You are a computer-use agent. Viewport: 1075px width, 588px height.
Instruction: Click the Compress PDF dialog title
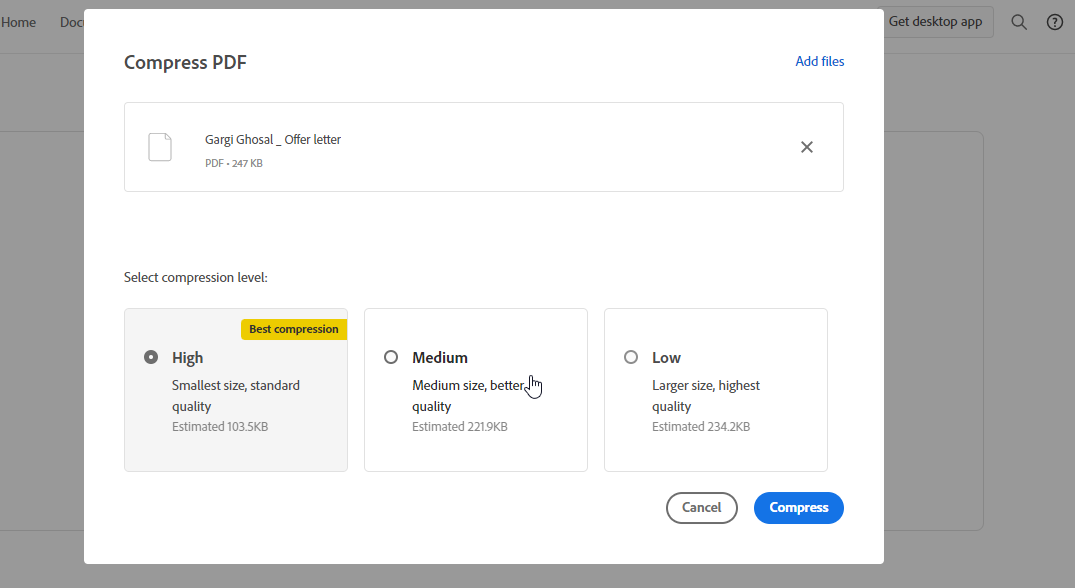185,62
